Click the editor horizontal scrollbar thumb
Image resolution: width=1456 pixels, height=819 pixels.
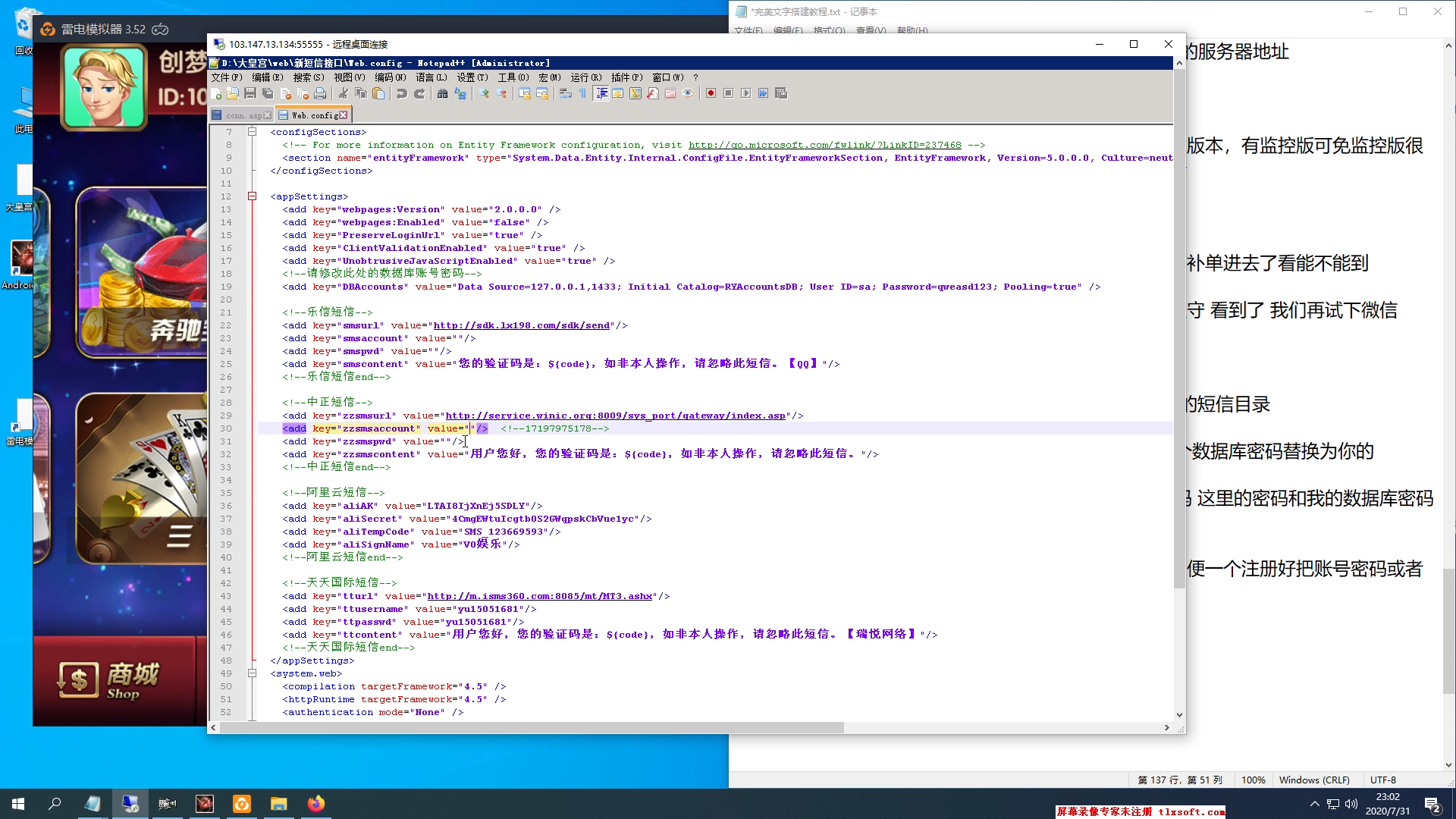(531, 727)
